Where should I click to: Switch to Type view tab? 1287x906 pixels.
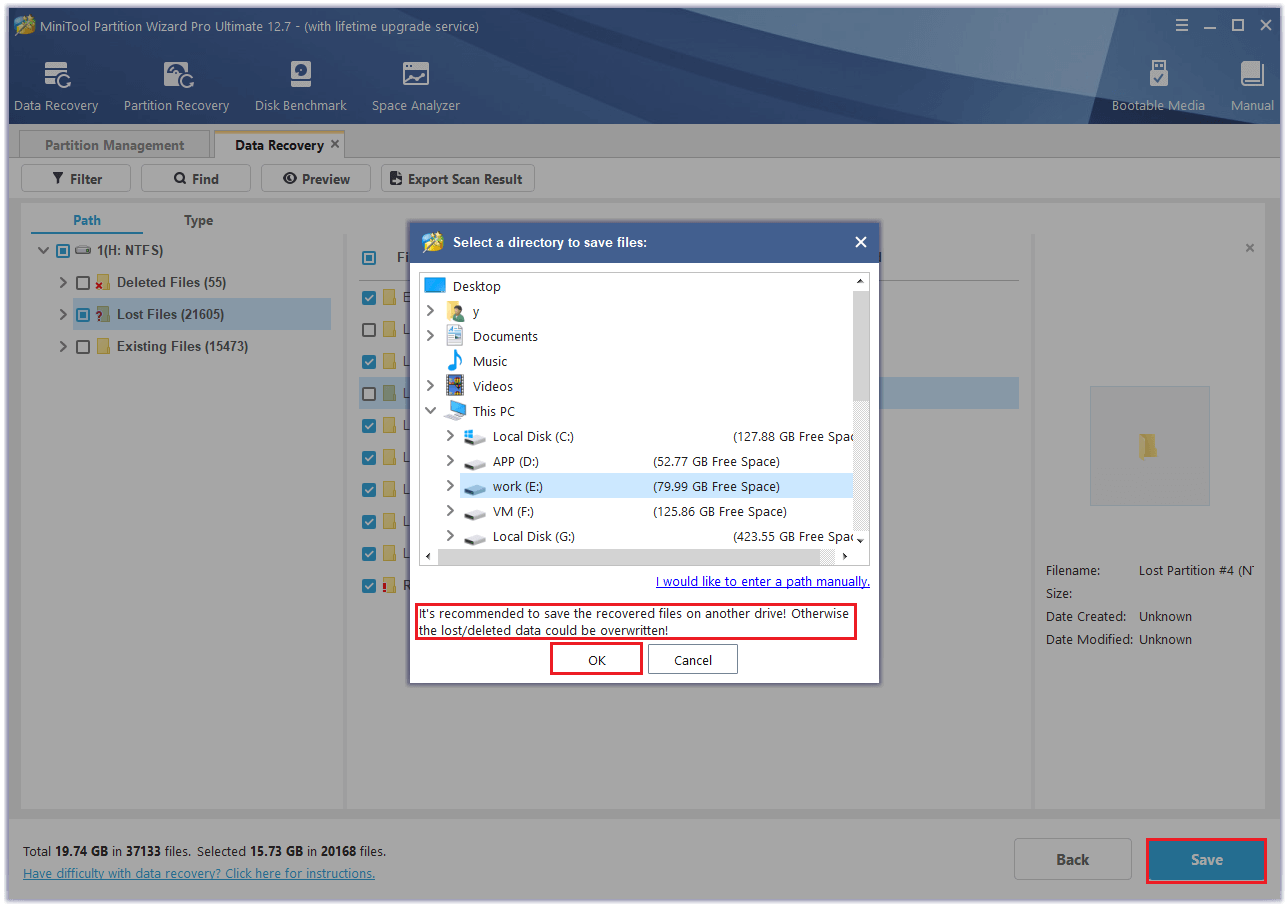tap(198, 220)
